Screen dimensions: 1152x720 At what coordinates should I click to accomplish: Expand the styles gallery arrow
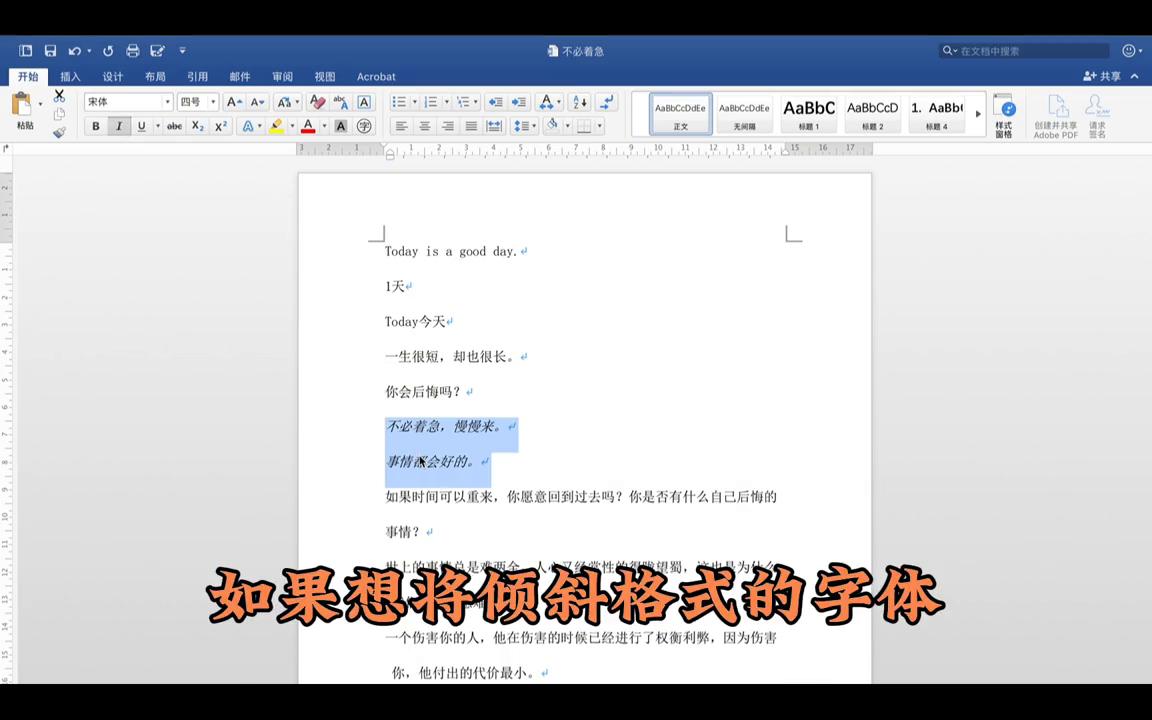(978, 114)
